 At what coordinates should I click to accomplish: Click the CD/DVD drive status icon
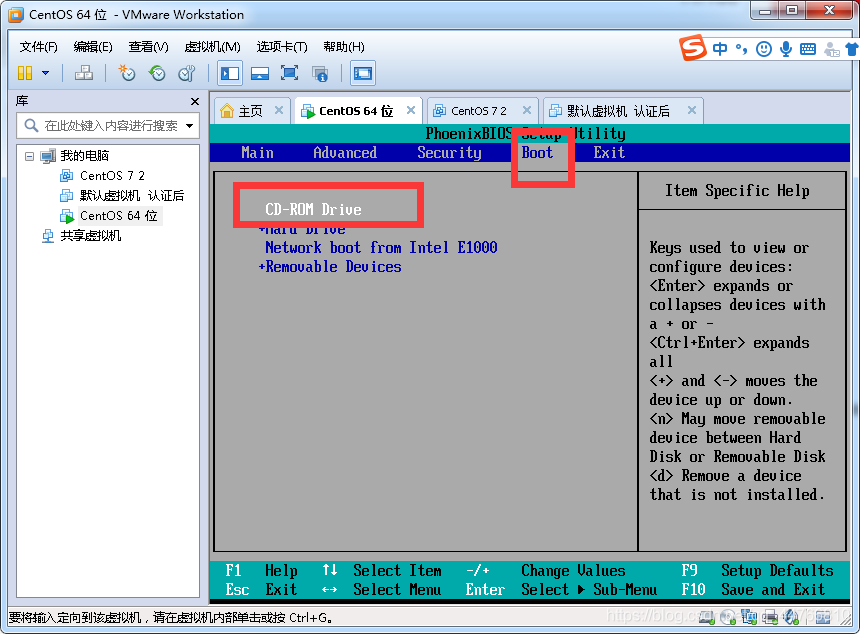[728, 617]
